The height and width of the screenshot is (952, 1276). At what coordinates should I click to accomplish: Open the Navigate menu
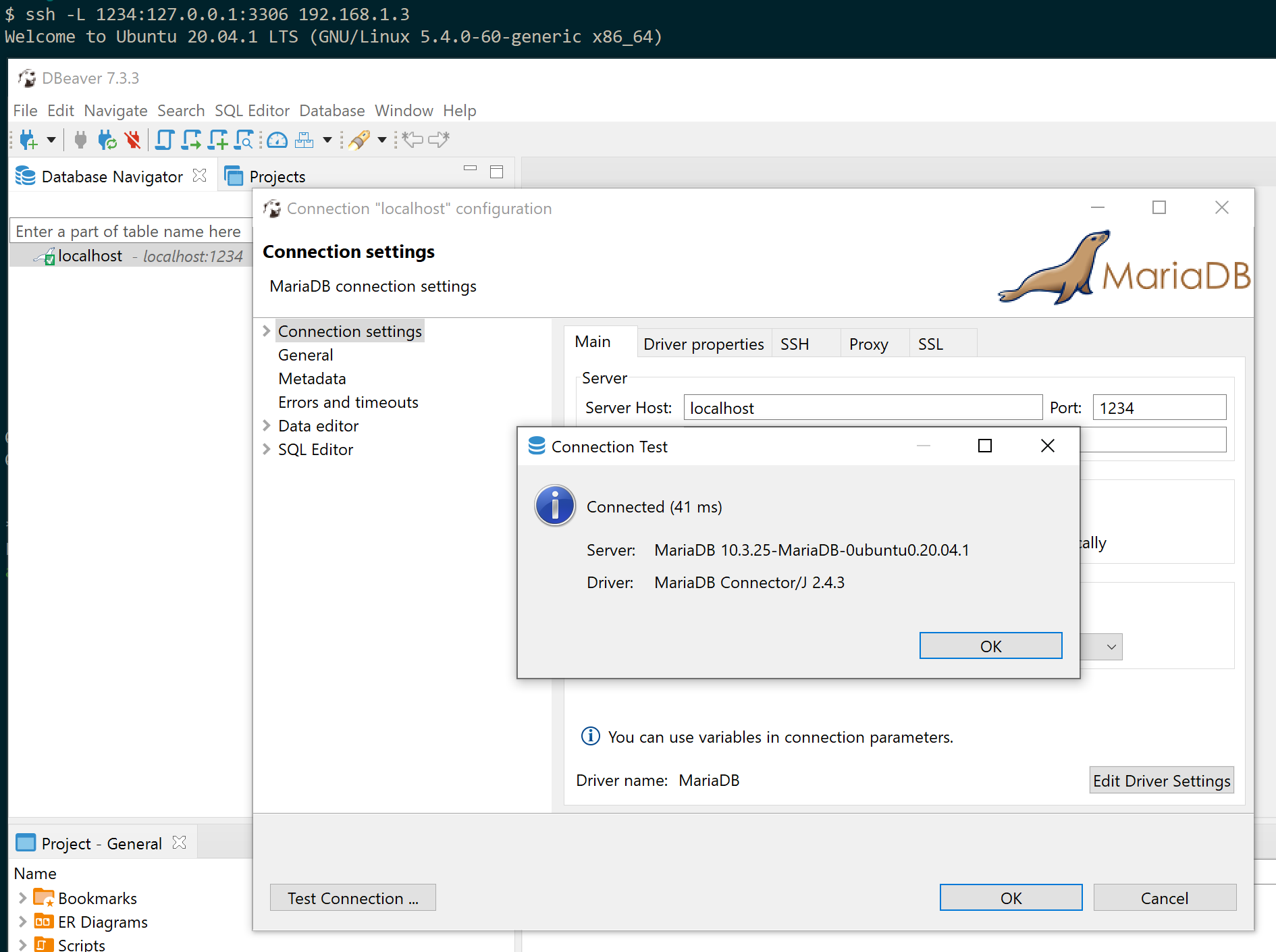pyautogui.click(x=115, y=111)
